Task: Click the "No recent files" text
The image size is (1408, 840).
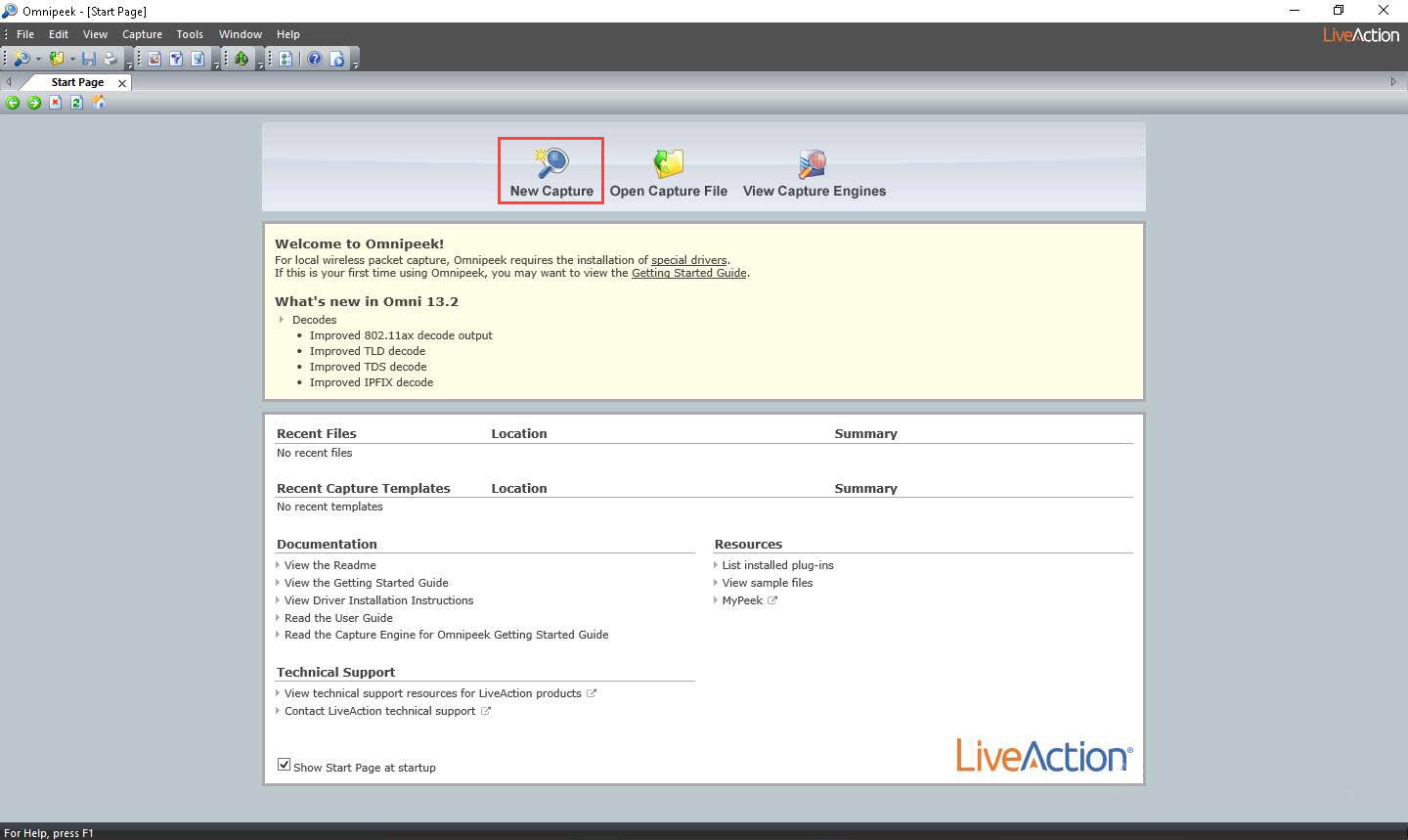Action: pos(315,453)
